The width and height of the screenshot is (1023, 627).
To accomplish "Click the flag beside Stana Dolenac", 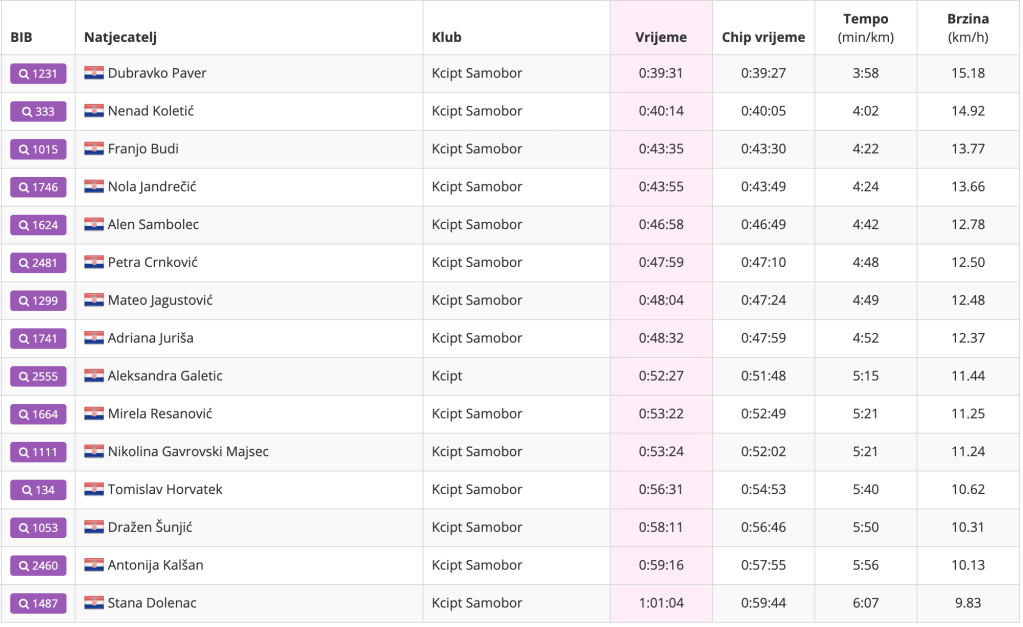I will pyautogui.click(x=94, y=603).
